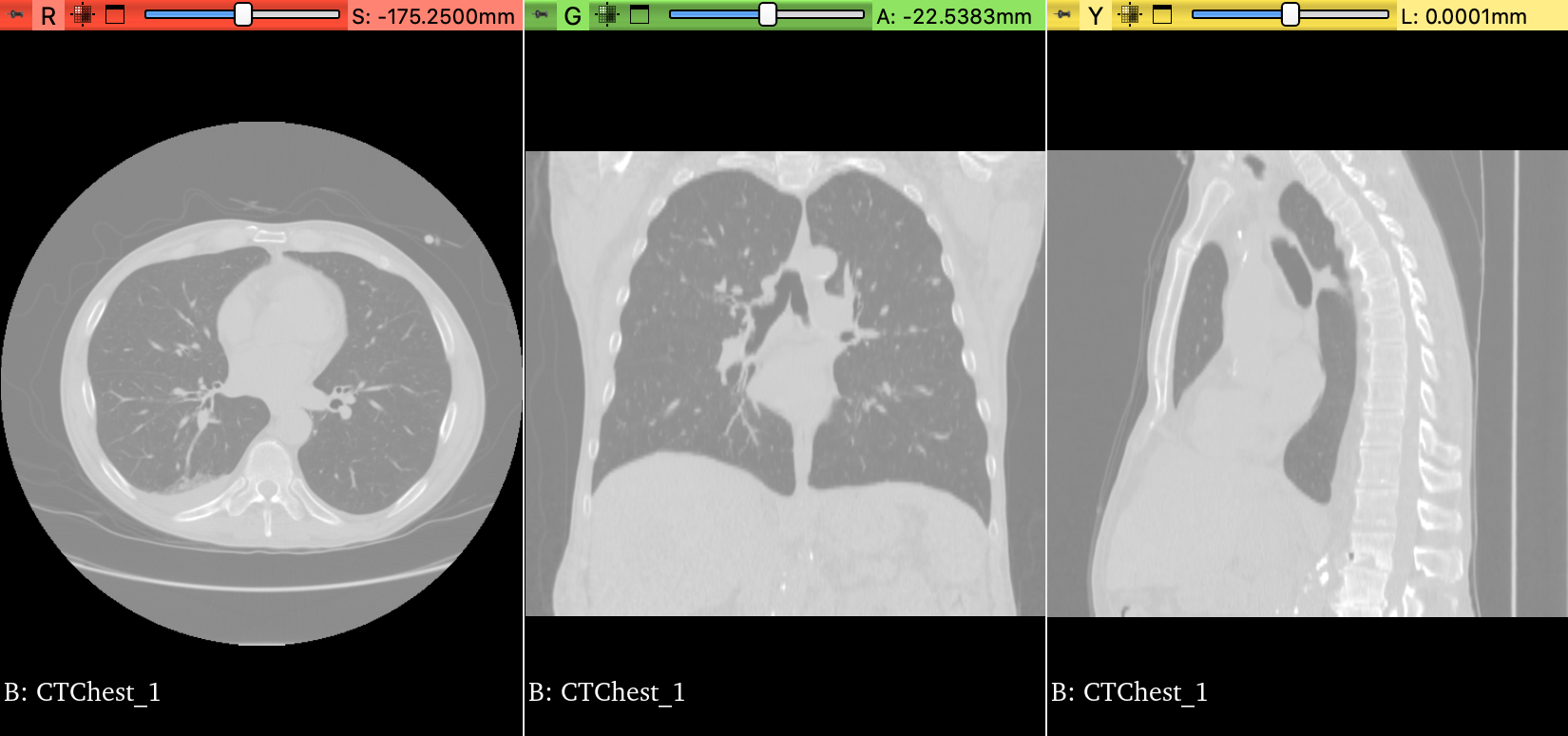Reset field of view in the Red slice
1568x736 pixels.
tap(83, 15)
